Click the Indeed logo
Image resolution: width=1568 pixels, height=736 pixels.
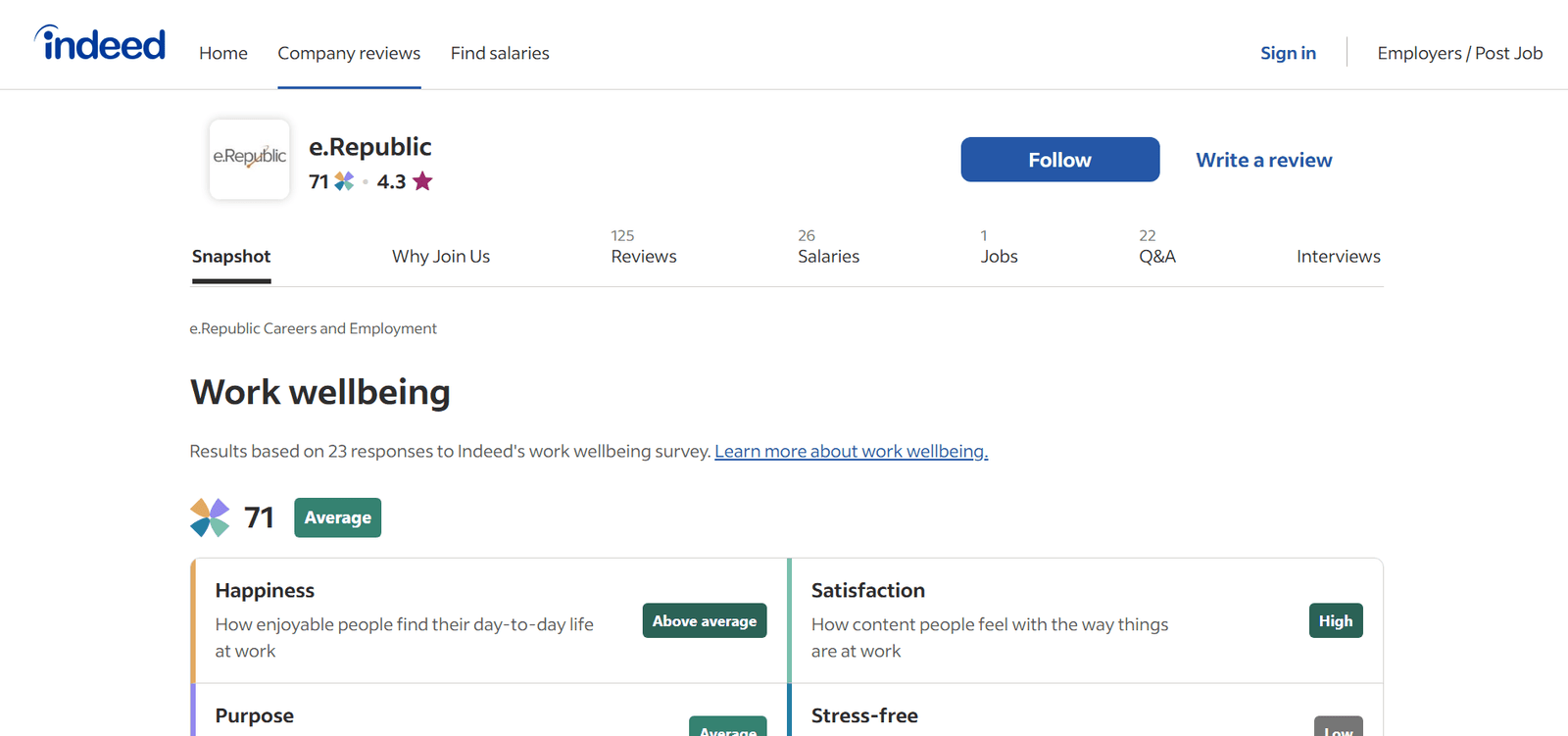tap(100, 44)
